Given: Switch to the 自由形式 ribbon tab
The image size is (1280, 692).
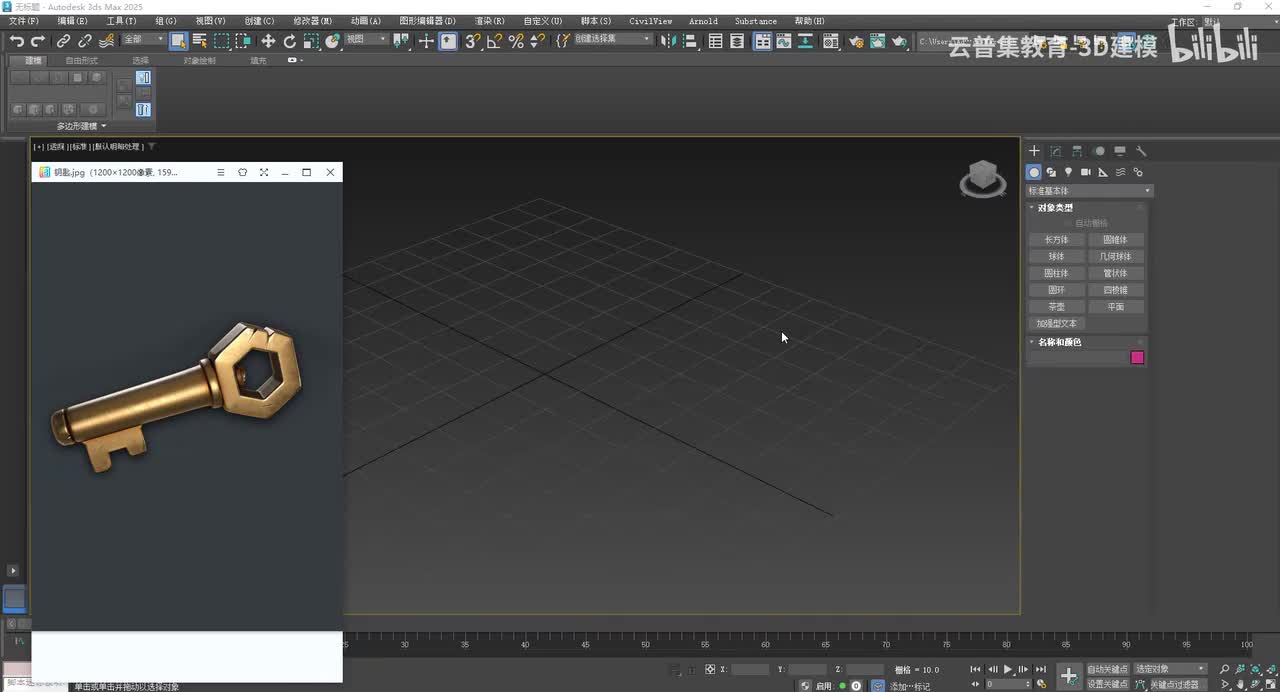Looking at the screenshot, I should 82,61.
